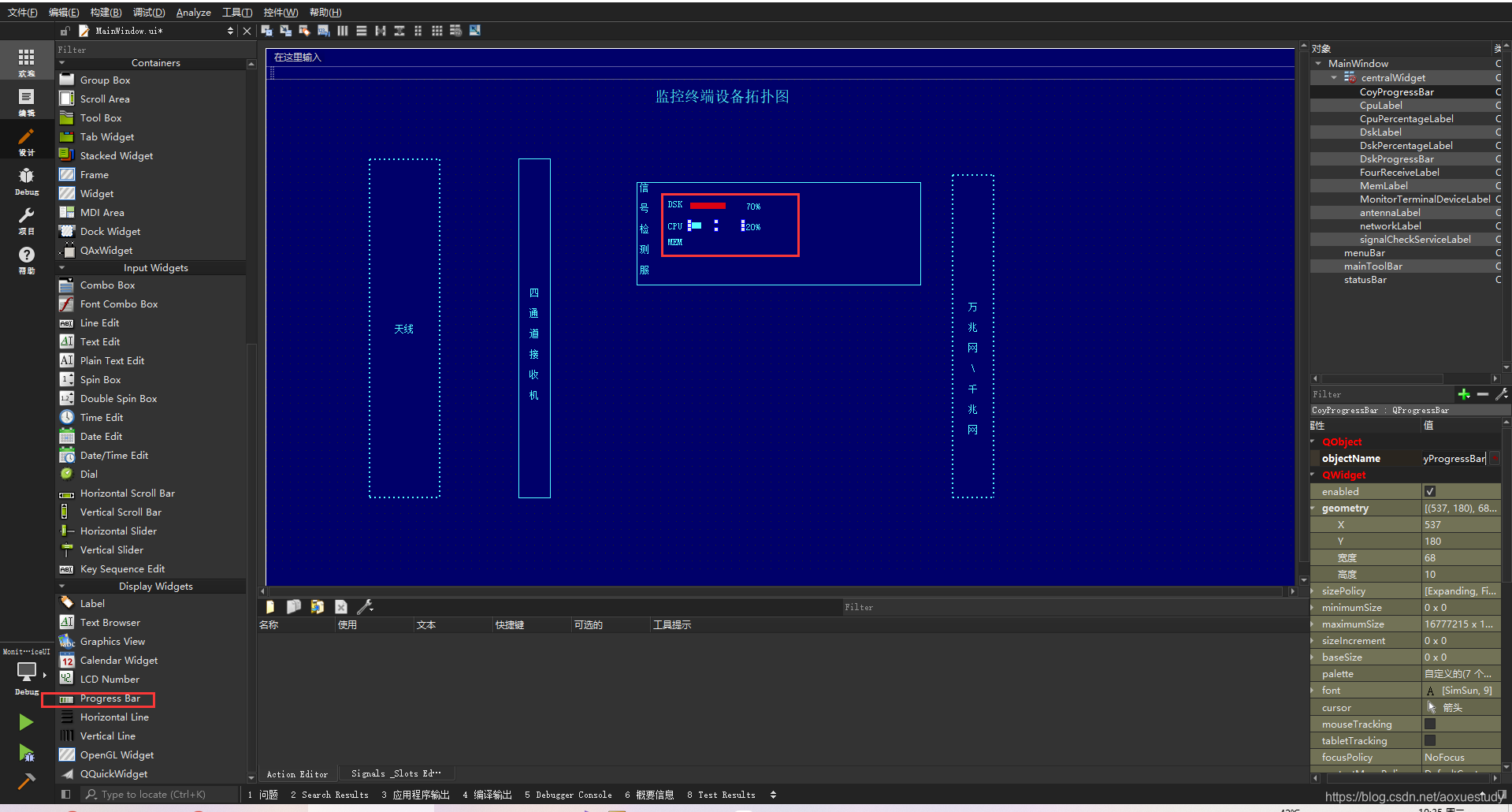Apply vertical splitter layout

[399, 31]
